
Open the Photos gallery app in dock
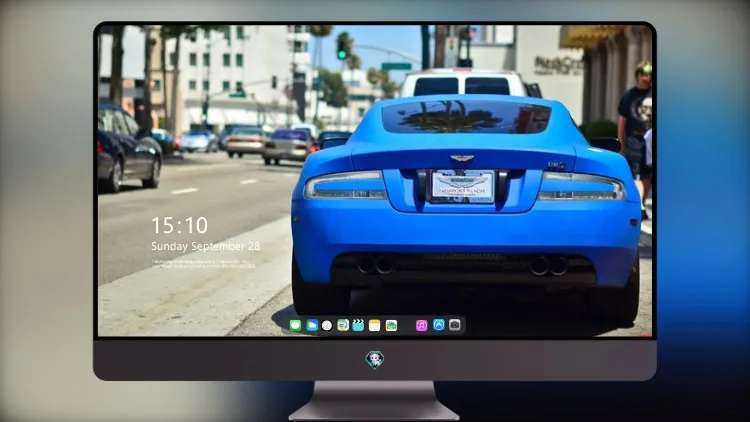[x=391, y=325]
